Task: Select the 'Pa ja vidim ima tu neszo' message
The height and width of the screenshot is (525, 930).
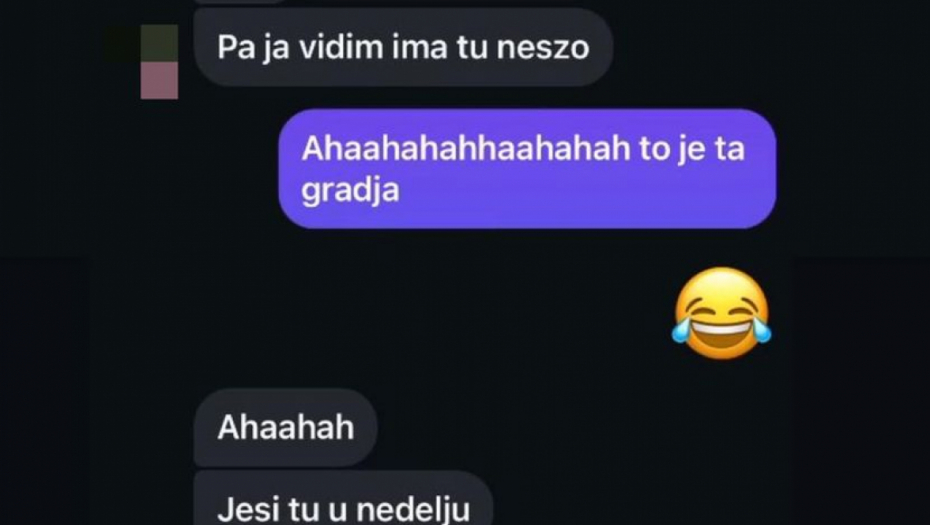Action: click(403, 47)
